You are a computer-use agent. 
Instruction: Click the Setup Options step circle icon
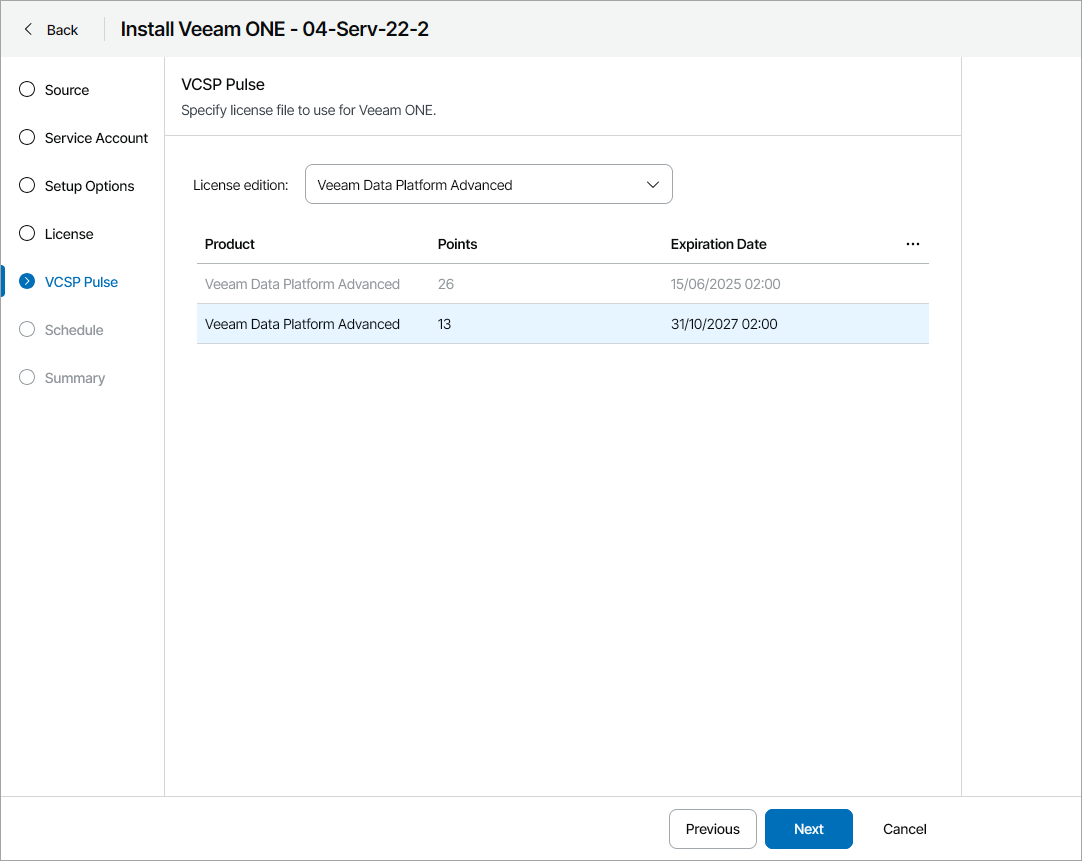(x=28, y=186)
